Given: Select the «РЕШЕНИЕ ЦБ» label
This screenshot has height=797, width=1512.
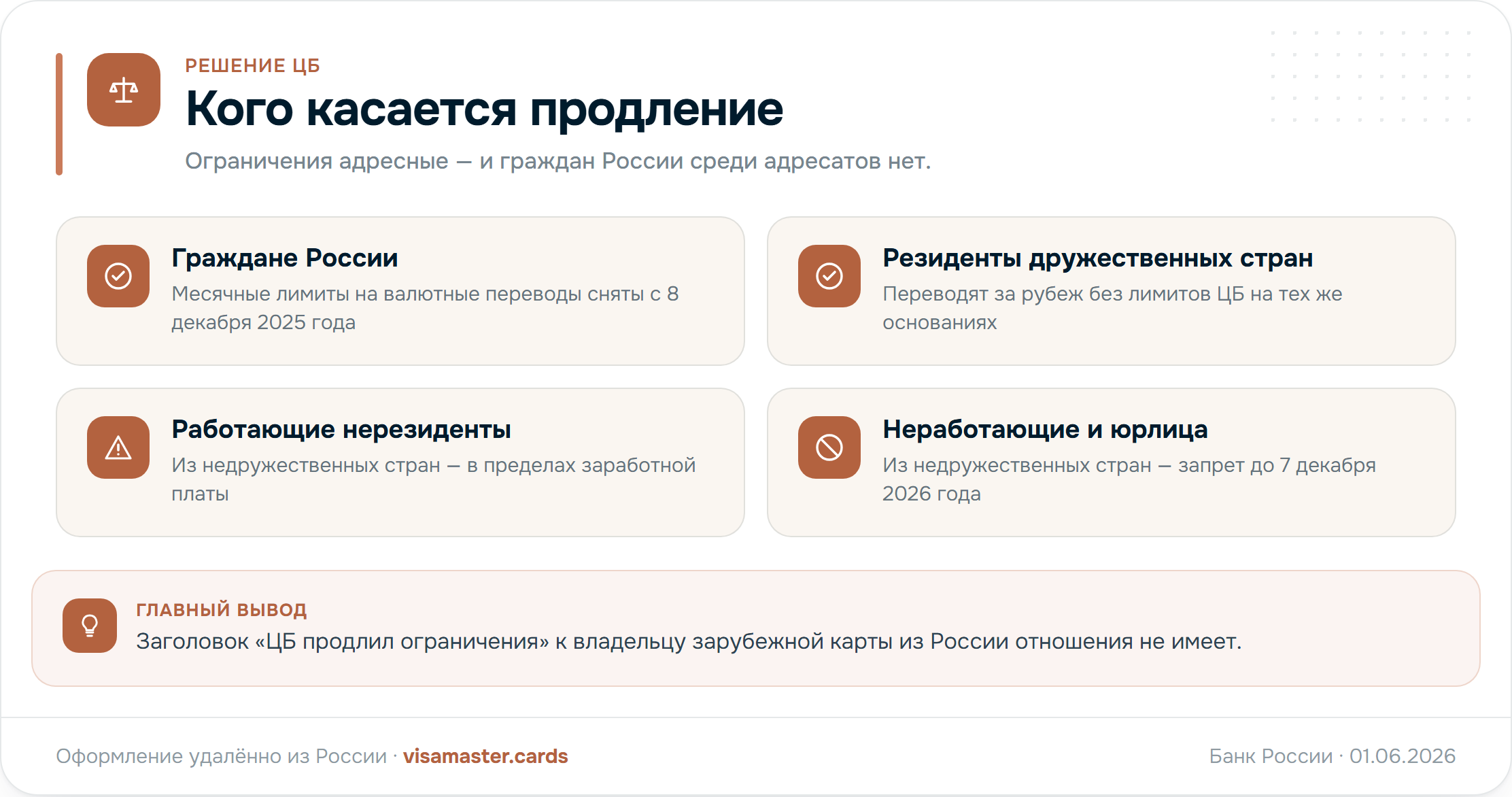Looking at the screenshot, I should 252,66.
